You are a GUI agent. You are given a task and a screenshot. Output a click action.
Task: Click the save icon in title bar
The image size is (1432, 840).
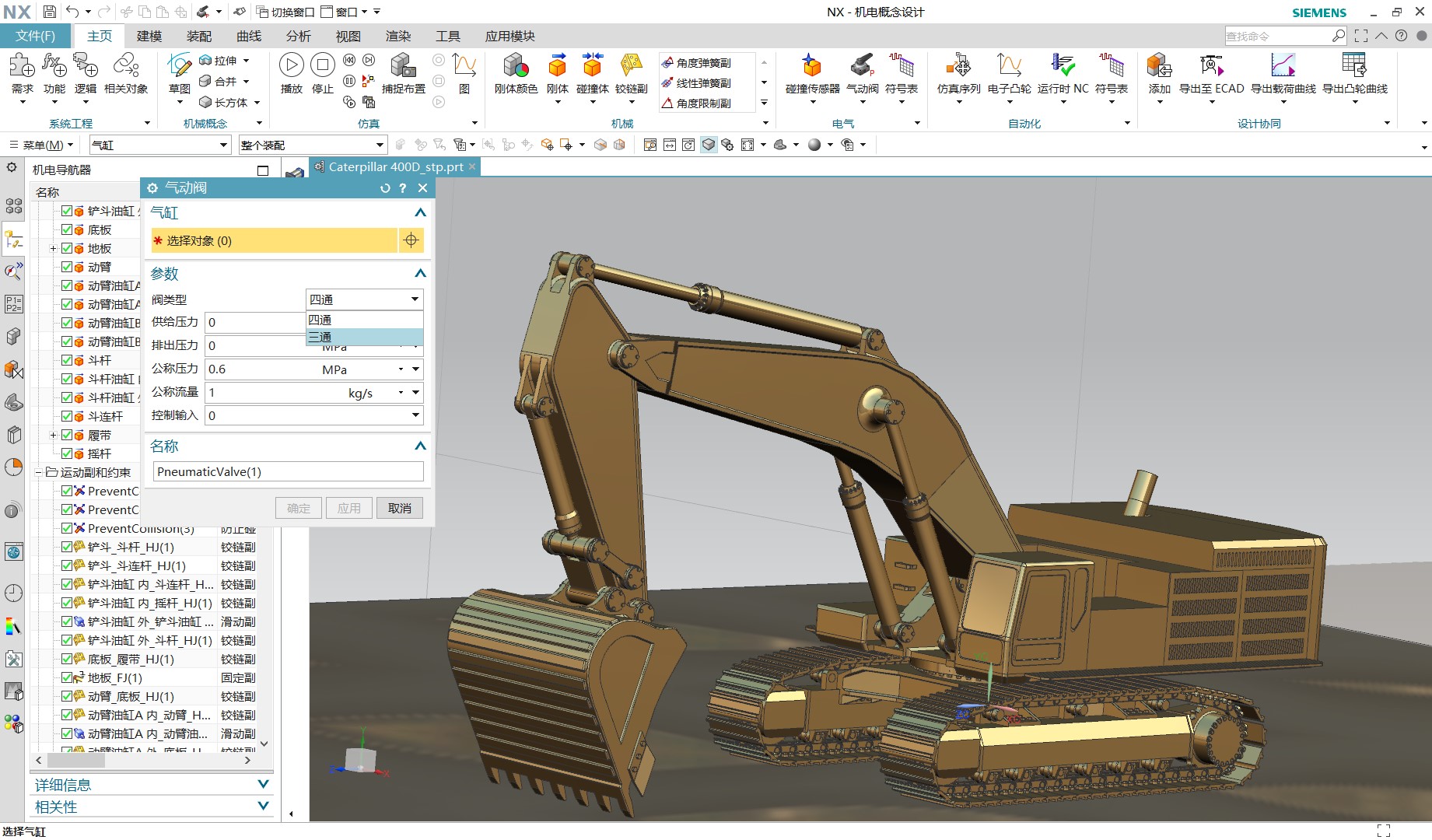pyautogui.click(x=49, y=12)
